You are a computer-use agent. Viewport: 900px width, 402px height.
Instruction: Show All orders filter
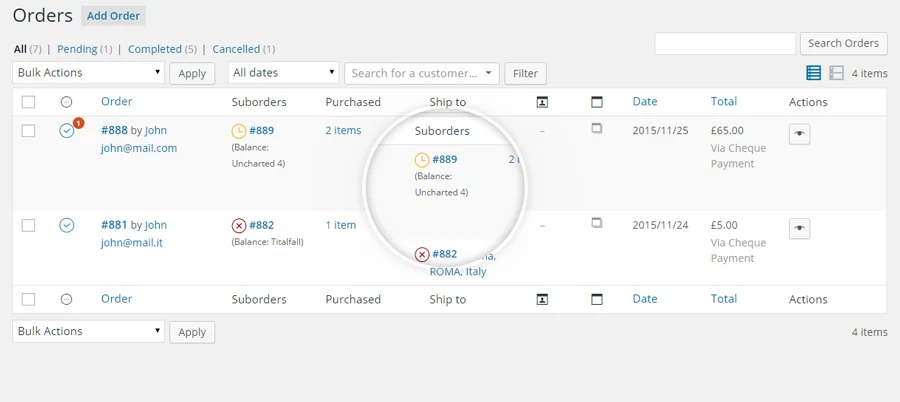point(20,49)
